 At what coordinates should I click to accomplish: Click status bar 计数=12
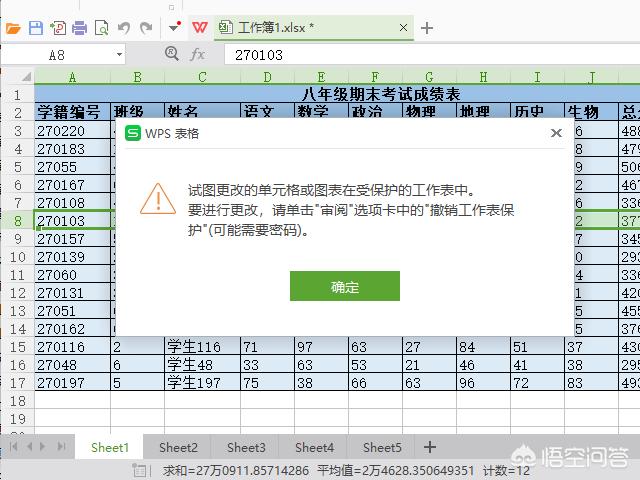tap(506, 471)
